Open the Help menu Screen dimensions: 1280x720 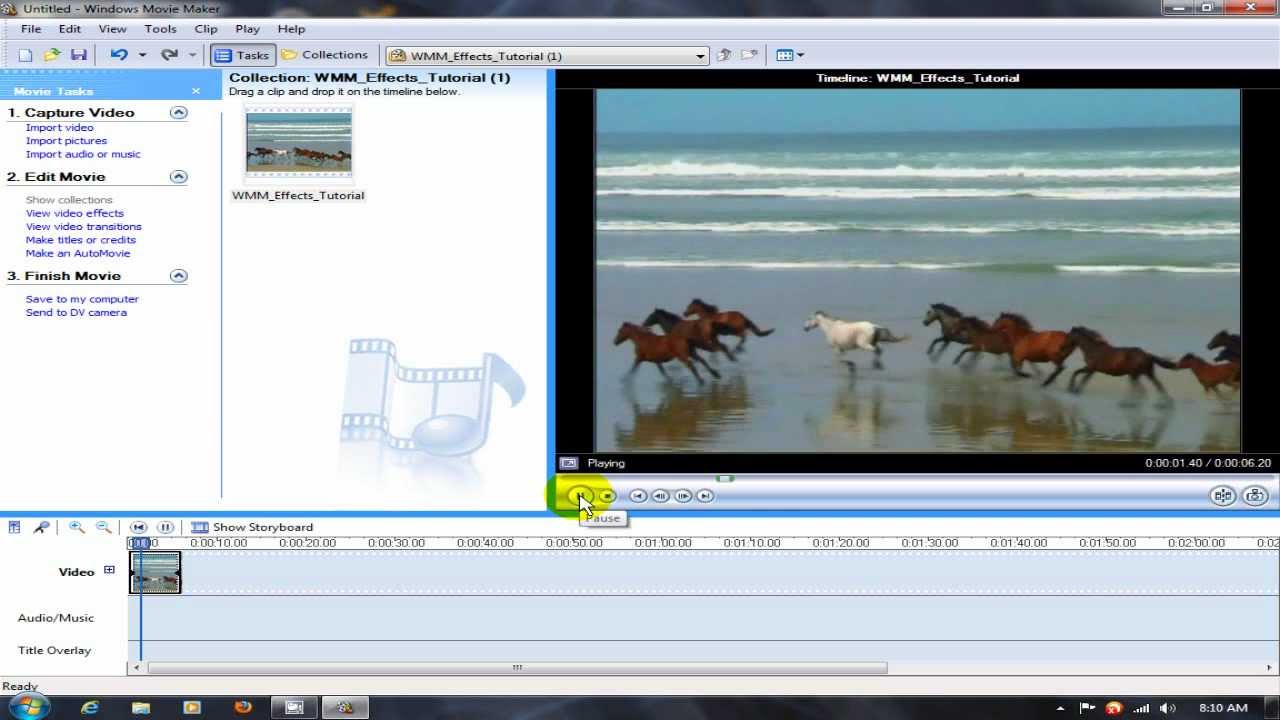pyautogui.click(x=291, y=29)
